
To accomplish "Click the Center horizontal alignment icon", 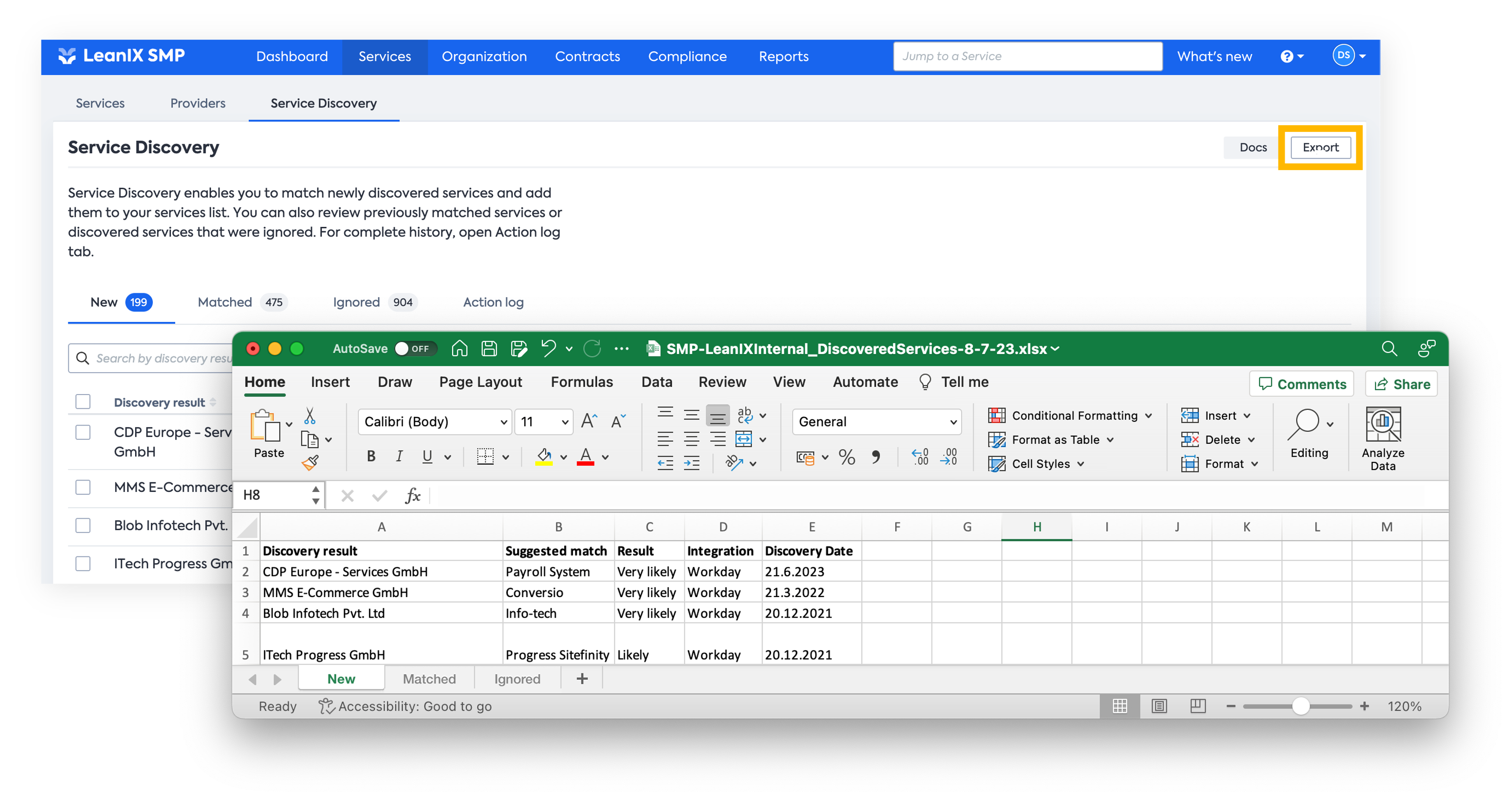I will pos(691,439).
